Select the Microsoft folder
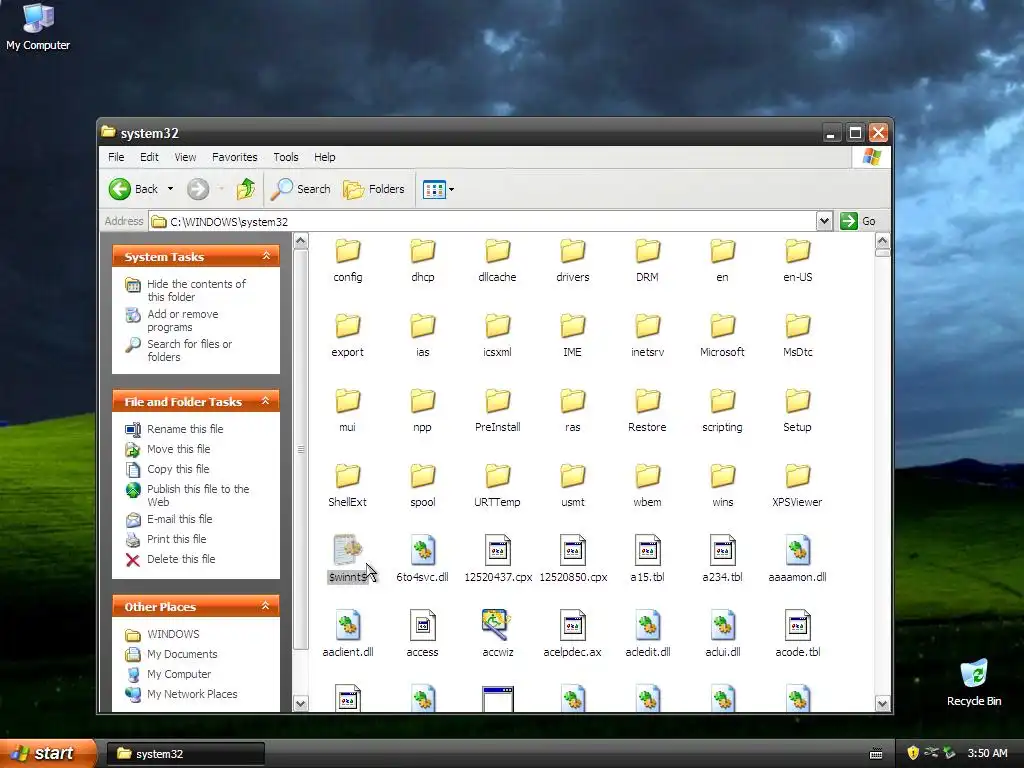The width and height of the screenshot is (1024, 768). pyautogui.click(x=722, y=335)
